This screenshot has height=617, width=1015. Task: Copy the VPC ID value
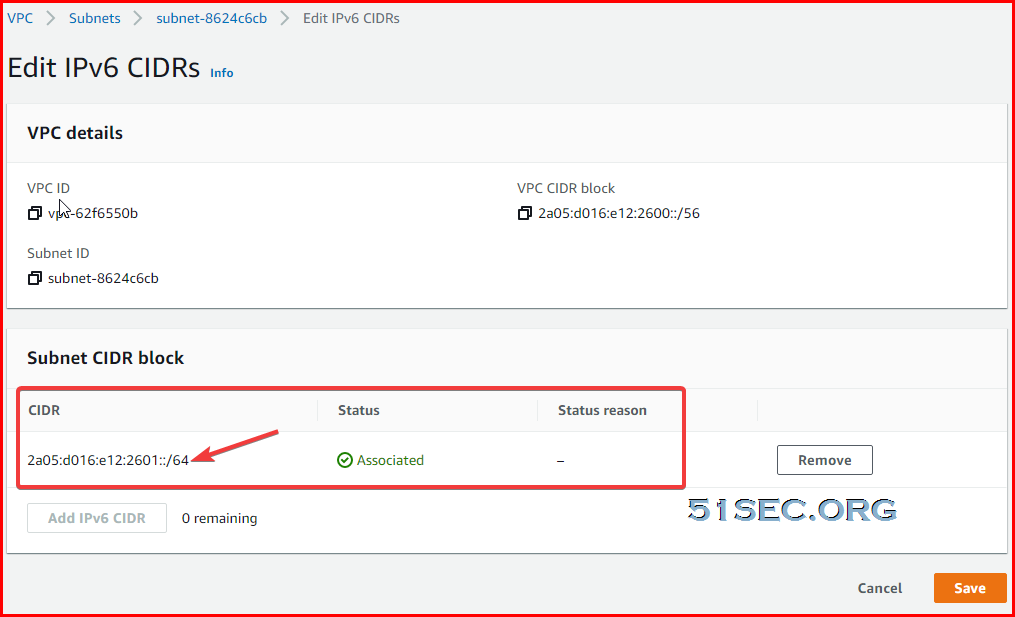pos(34,213)
